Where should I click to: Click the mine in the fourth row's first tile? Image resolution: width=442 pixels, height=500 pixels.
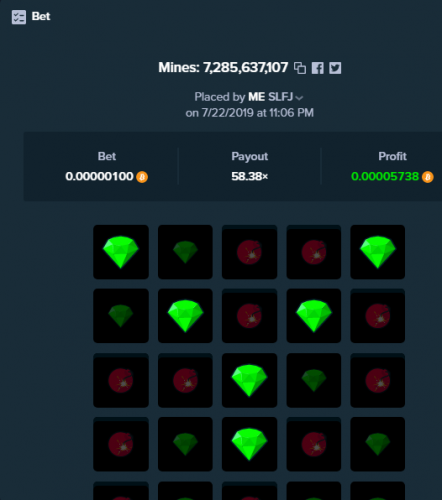[121, 444]
